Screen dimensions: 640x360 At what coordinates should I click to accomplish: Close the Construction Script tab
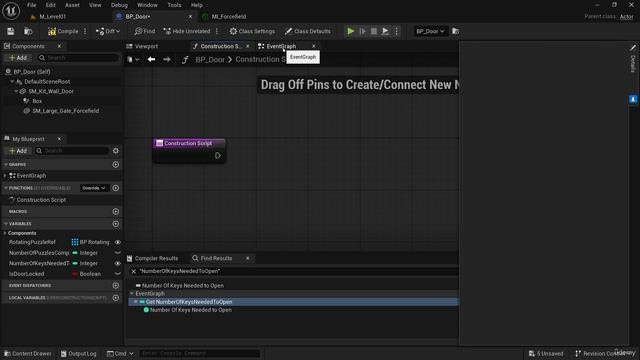click(247, 46)
